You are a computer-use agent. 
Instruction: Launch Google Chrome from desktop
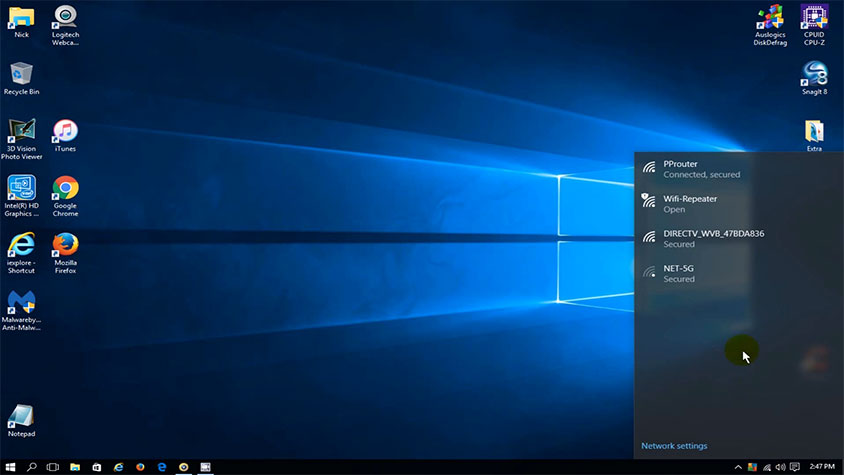click(x=65, y=196)
